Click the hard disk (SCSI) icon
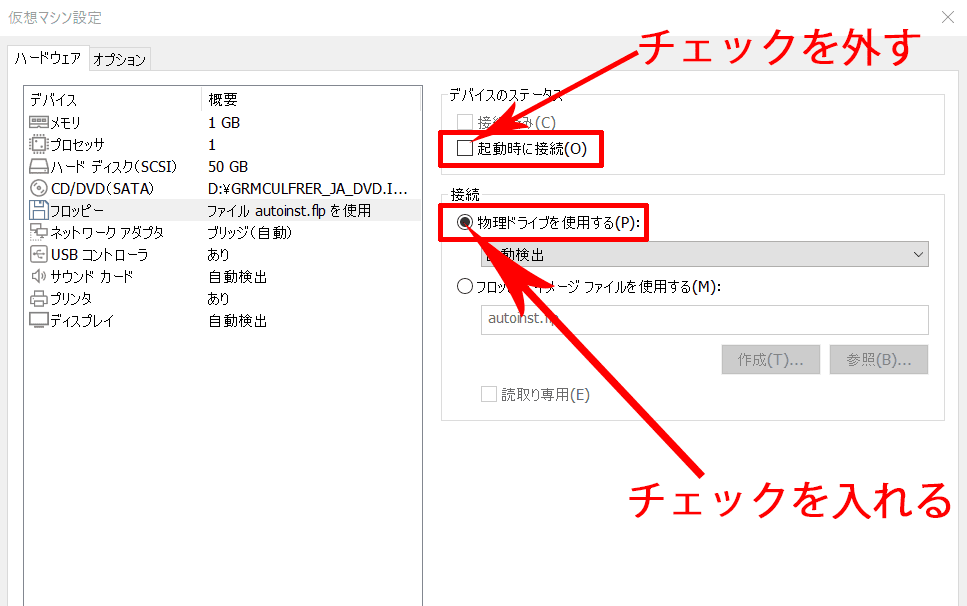Image resolution: width=967 pixels, height=606 pixels. pyautogui.click(x=39, y=166)
